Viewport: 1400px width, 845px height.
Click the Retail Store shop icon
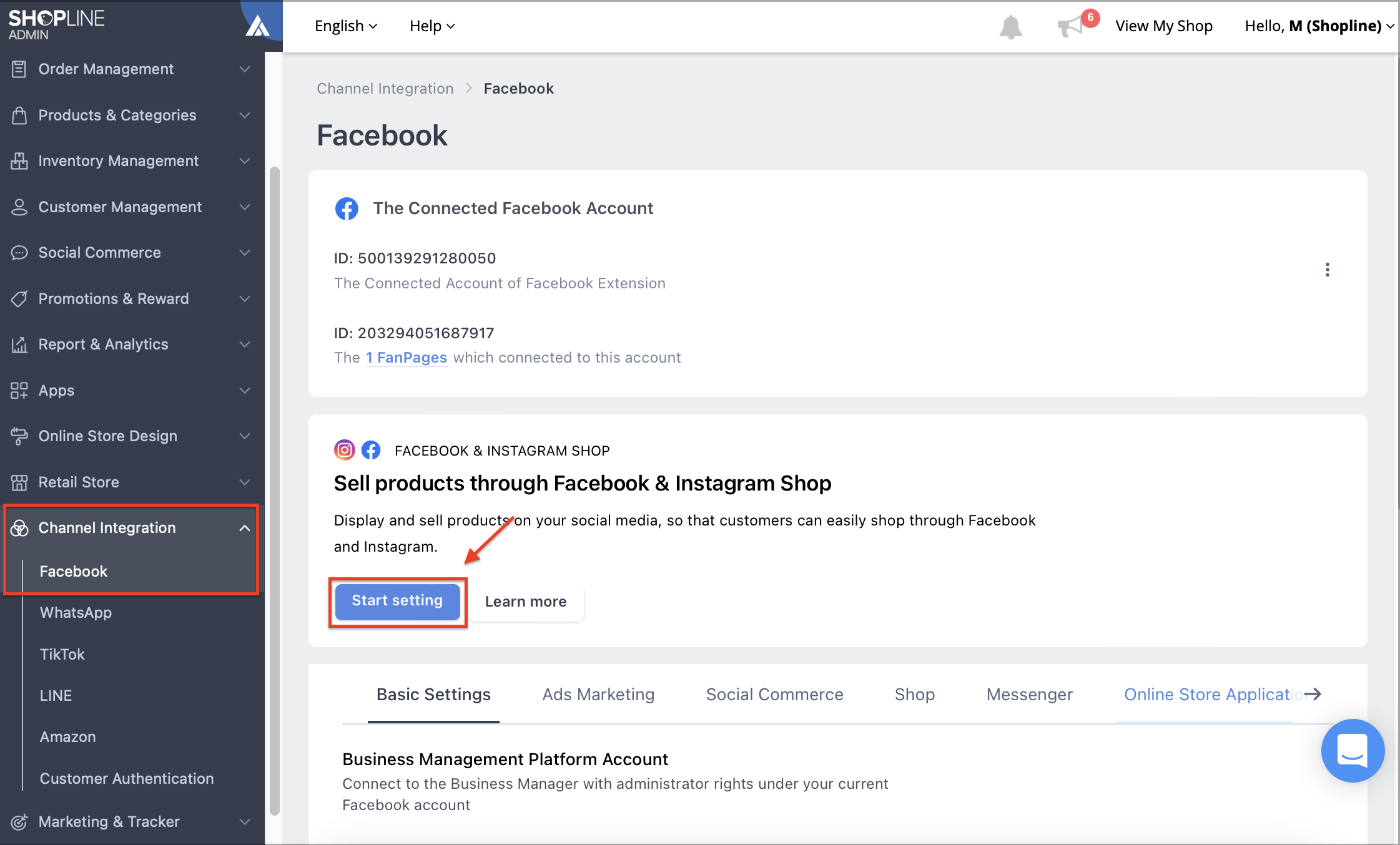(19, 482)
